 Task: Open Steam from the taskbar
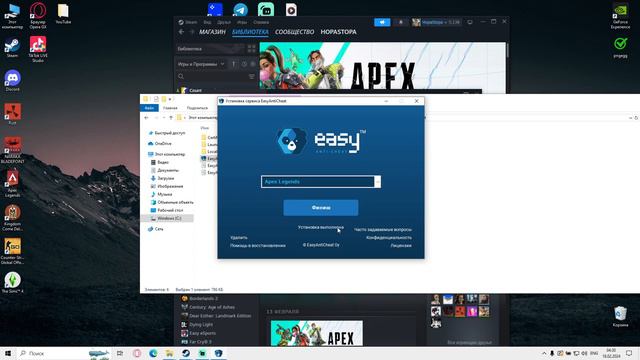pos(186,353)
